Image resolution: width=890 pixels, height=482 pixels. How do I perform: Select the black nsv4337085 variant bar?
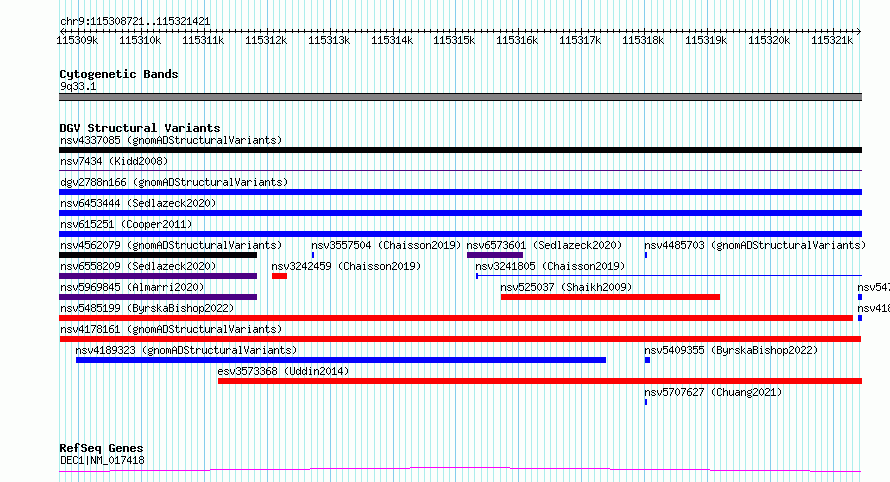click(x=460, y=150)
